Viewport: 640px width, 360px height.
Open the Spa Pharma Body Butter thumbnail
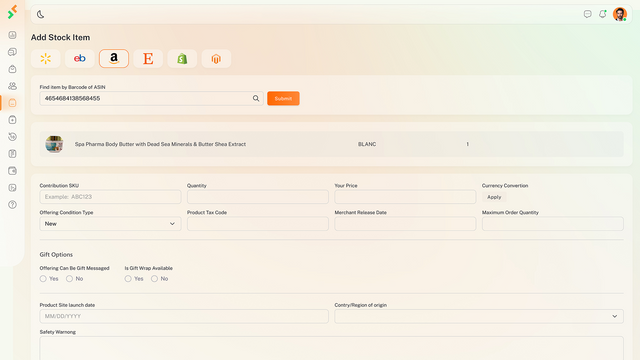click(54, 144)
